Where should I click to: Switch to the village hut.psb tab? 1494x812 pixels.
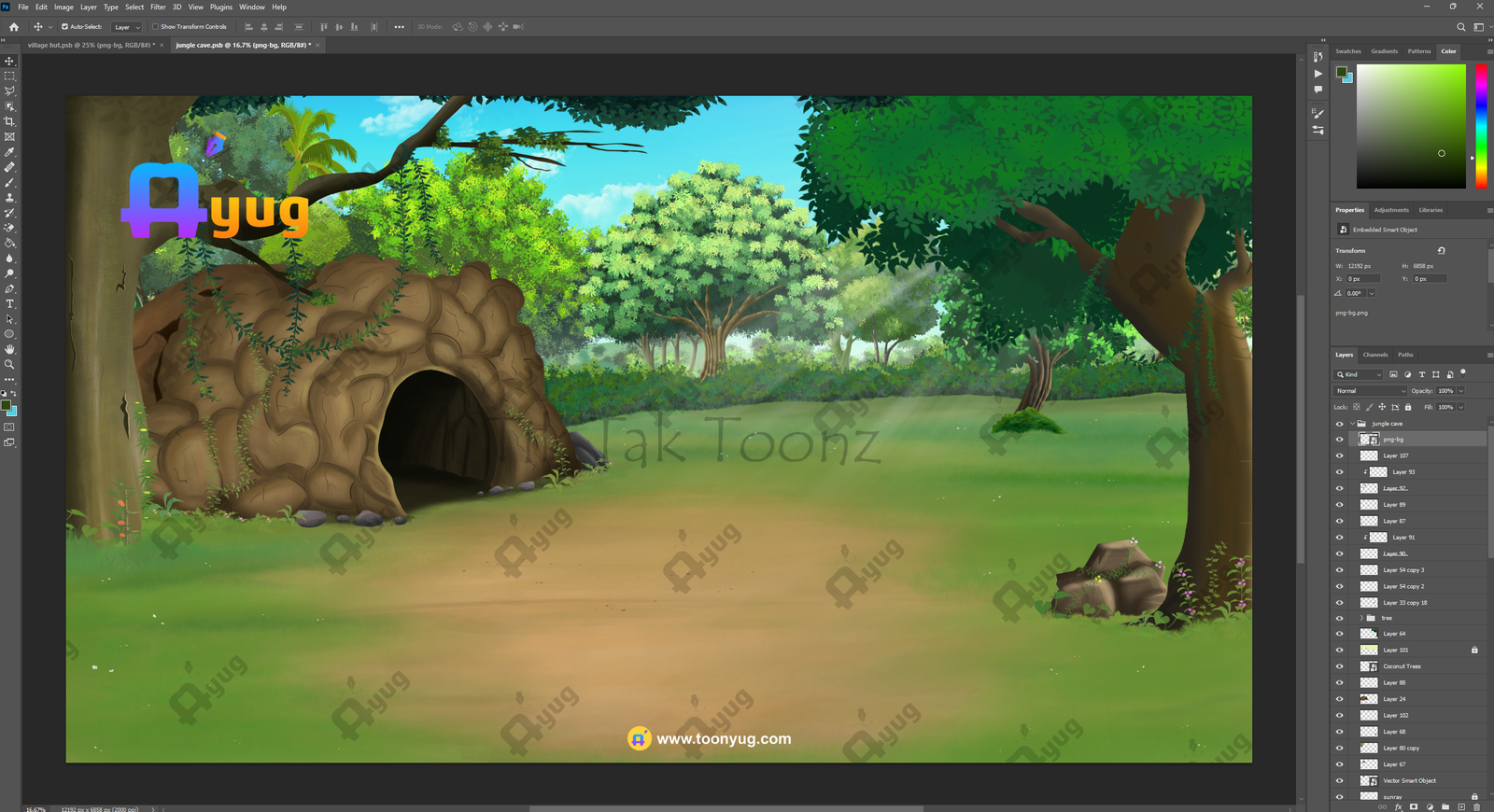90,45
